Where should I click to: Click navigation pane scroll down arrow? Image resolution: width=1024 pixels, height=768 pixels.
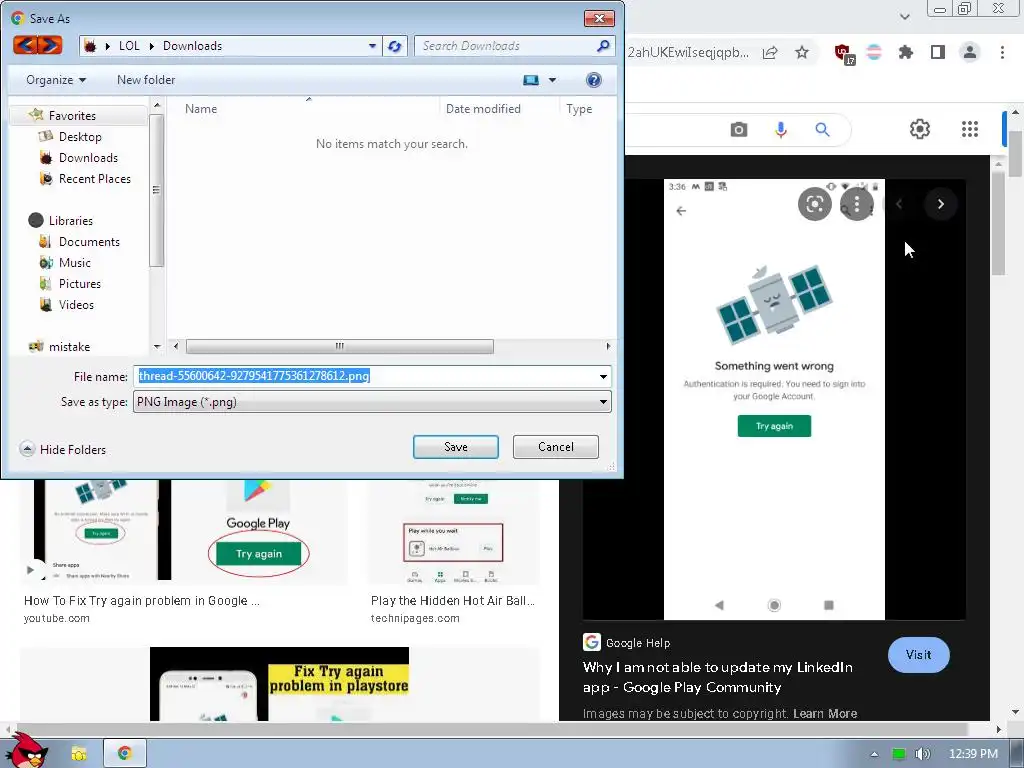click(x=157, y=347)
